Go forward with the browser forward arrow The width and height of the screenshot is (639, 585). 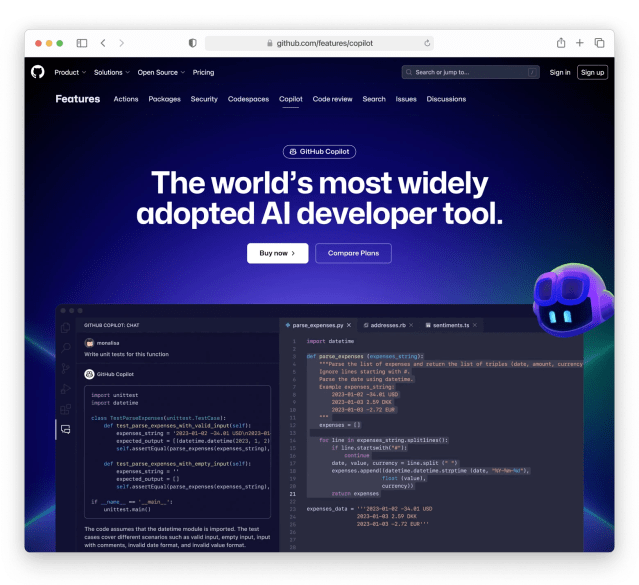click(121, 43)
